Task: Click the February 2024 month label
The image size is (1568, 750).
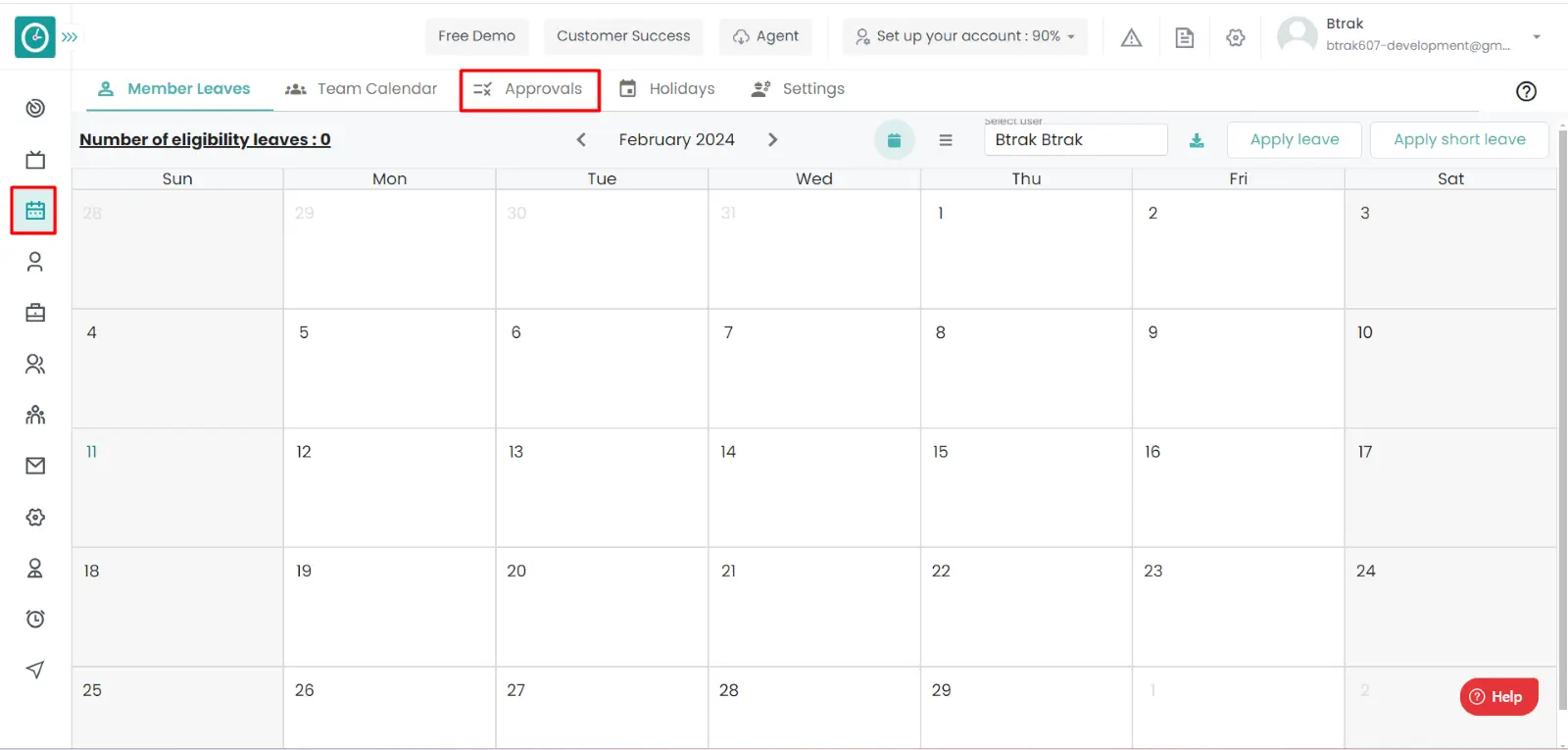Action: 676,139
